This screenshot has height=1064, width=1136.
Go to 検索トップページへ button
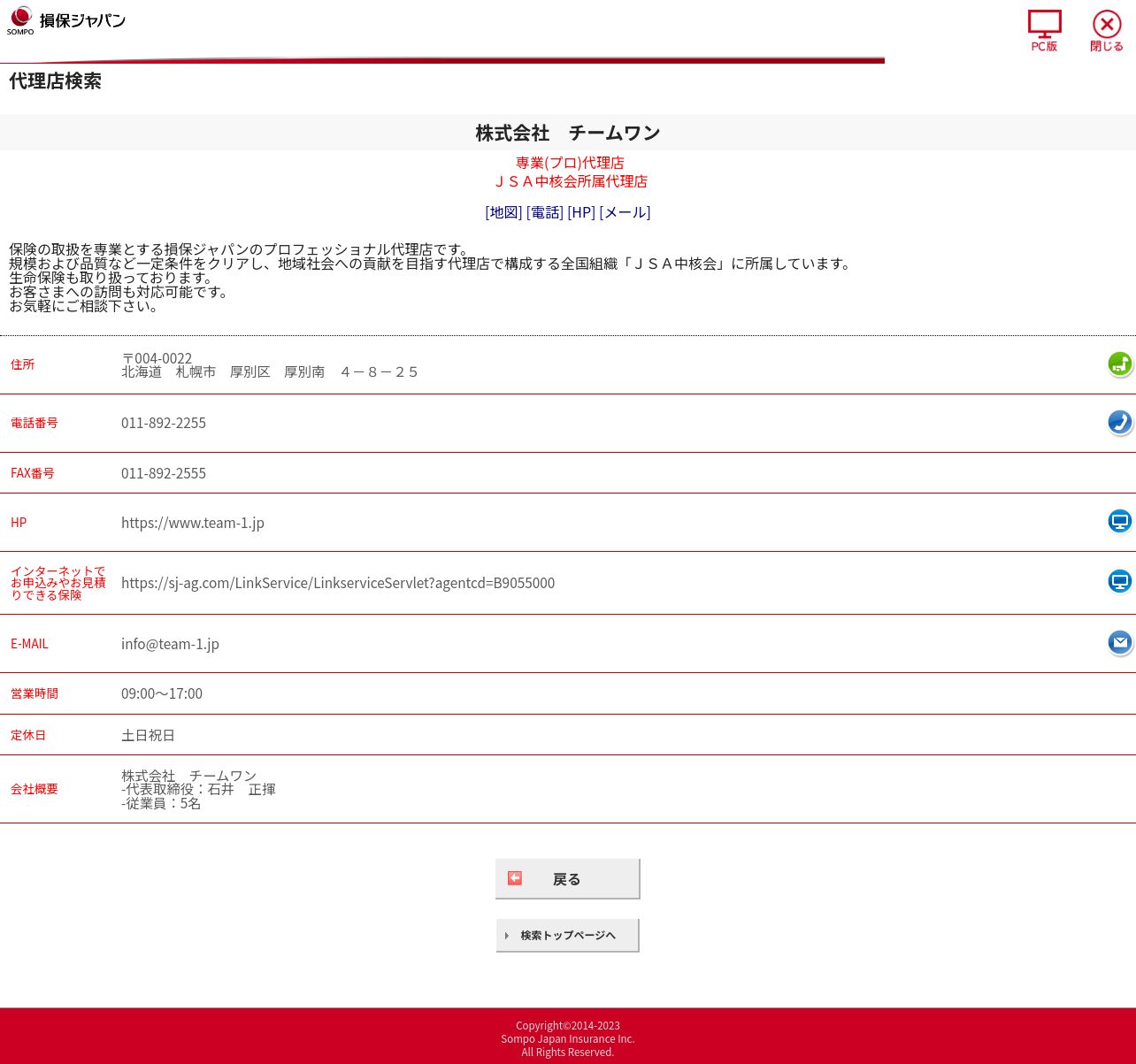point(567,935)
